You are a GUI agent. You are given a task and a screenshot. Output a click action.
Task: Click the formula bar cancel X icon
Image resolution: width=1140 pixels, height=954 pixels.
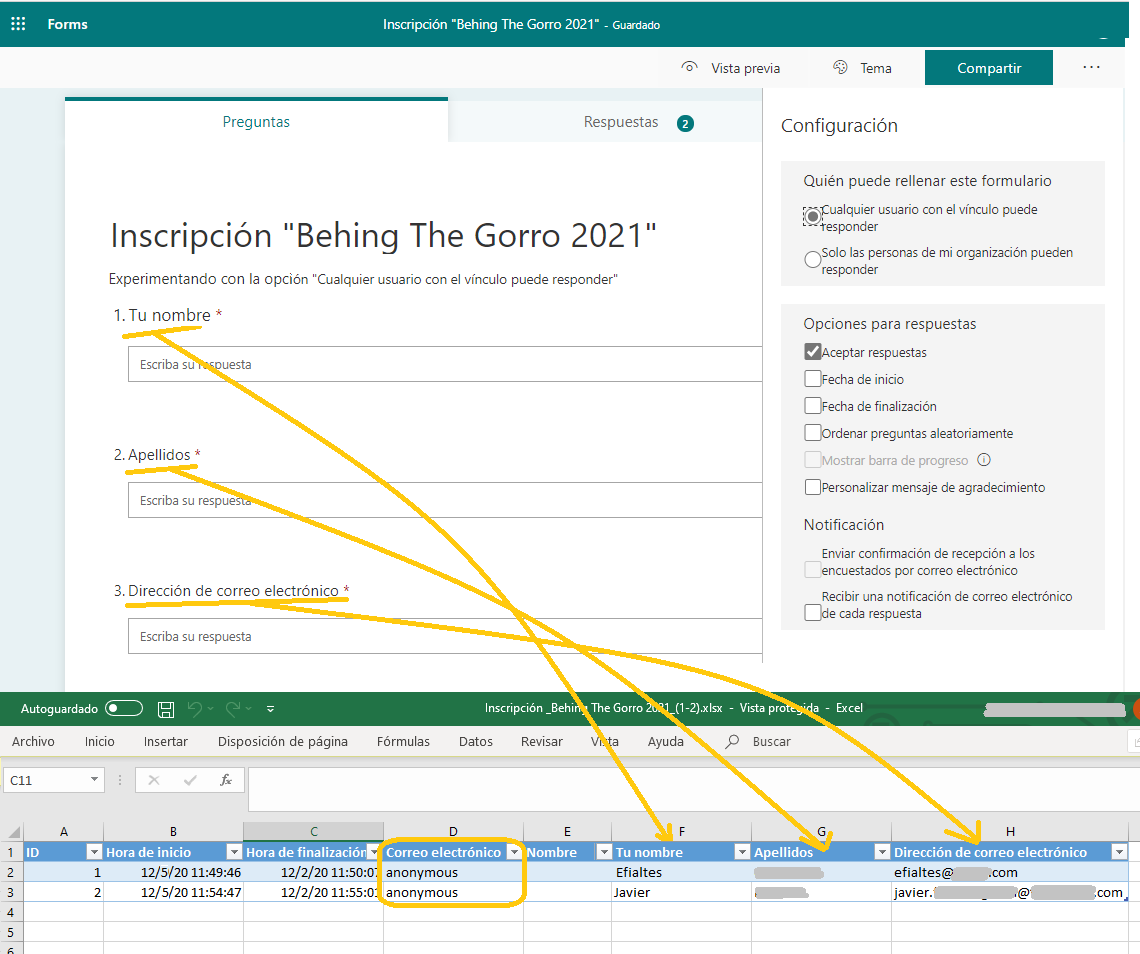(153, 780)
